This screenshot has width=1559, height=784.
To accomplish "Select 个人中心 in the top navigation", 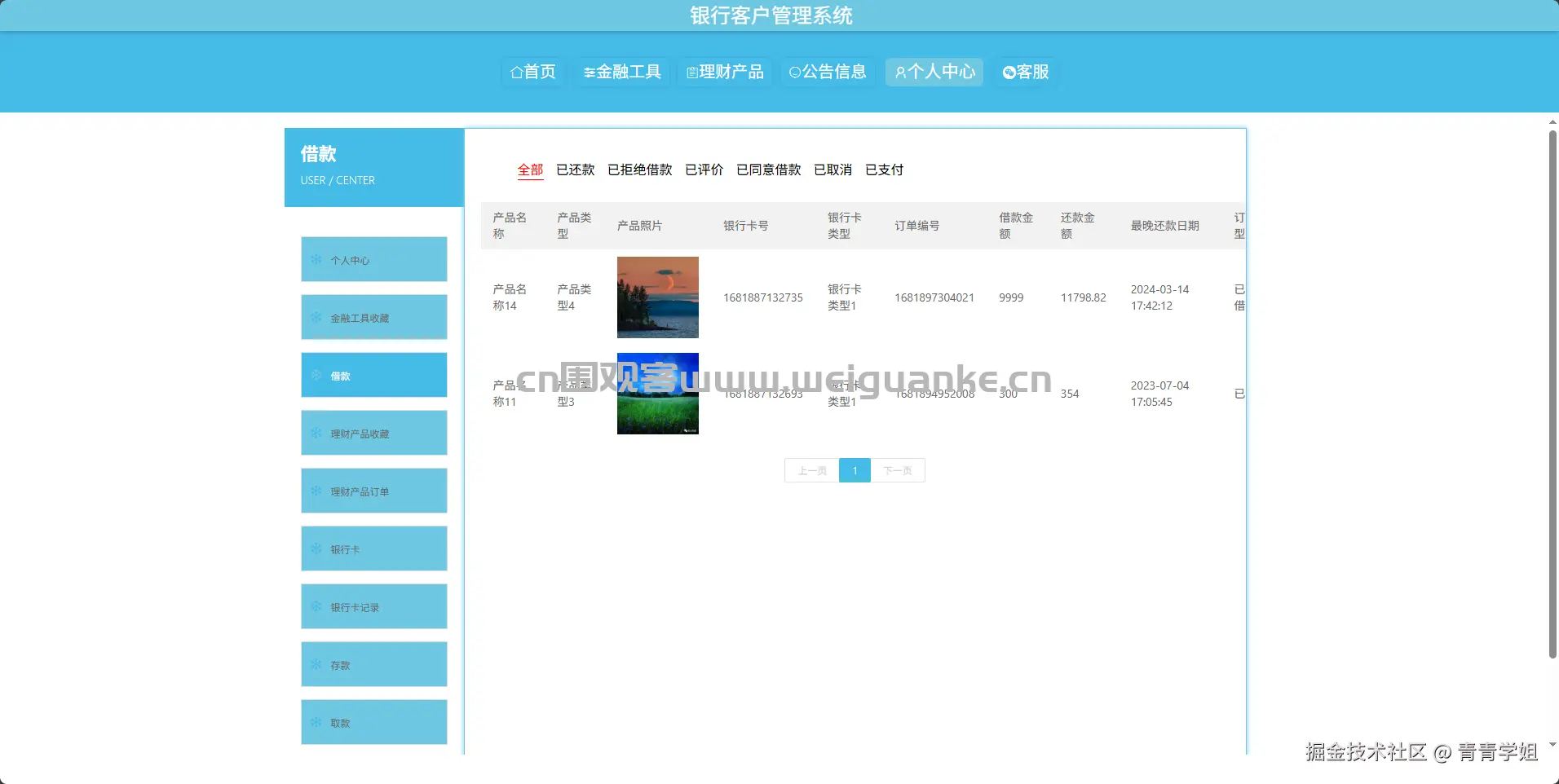I will (934, 72).
